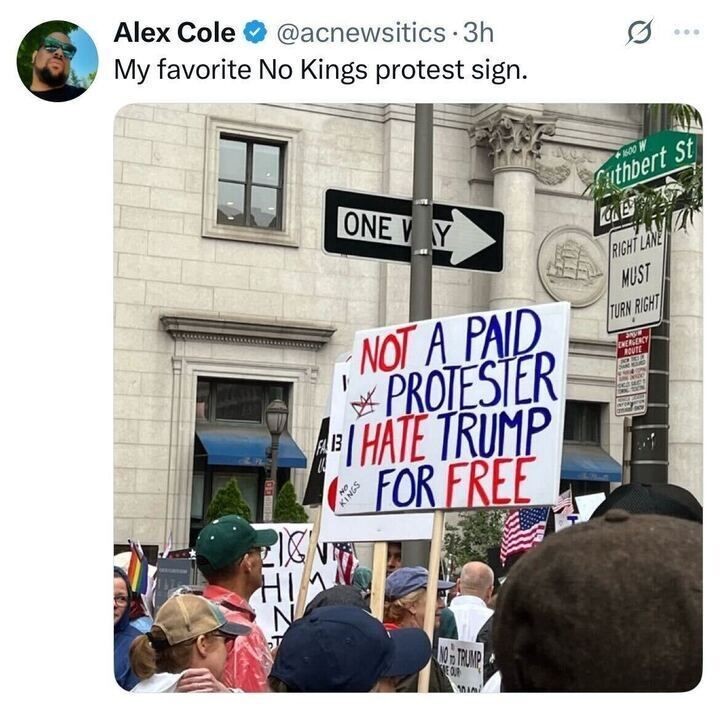Image resolution: width=720 pixels, height=708 pixels.
Task: Click the 'Not a Paid Protester' sign in photo
Action: coord(452,409)
